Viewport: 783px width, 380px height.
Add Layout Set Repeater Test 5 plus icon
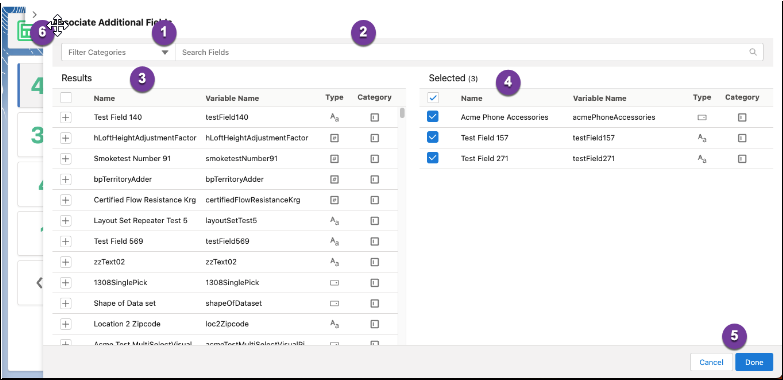(x=66, y=220)
